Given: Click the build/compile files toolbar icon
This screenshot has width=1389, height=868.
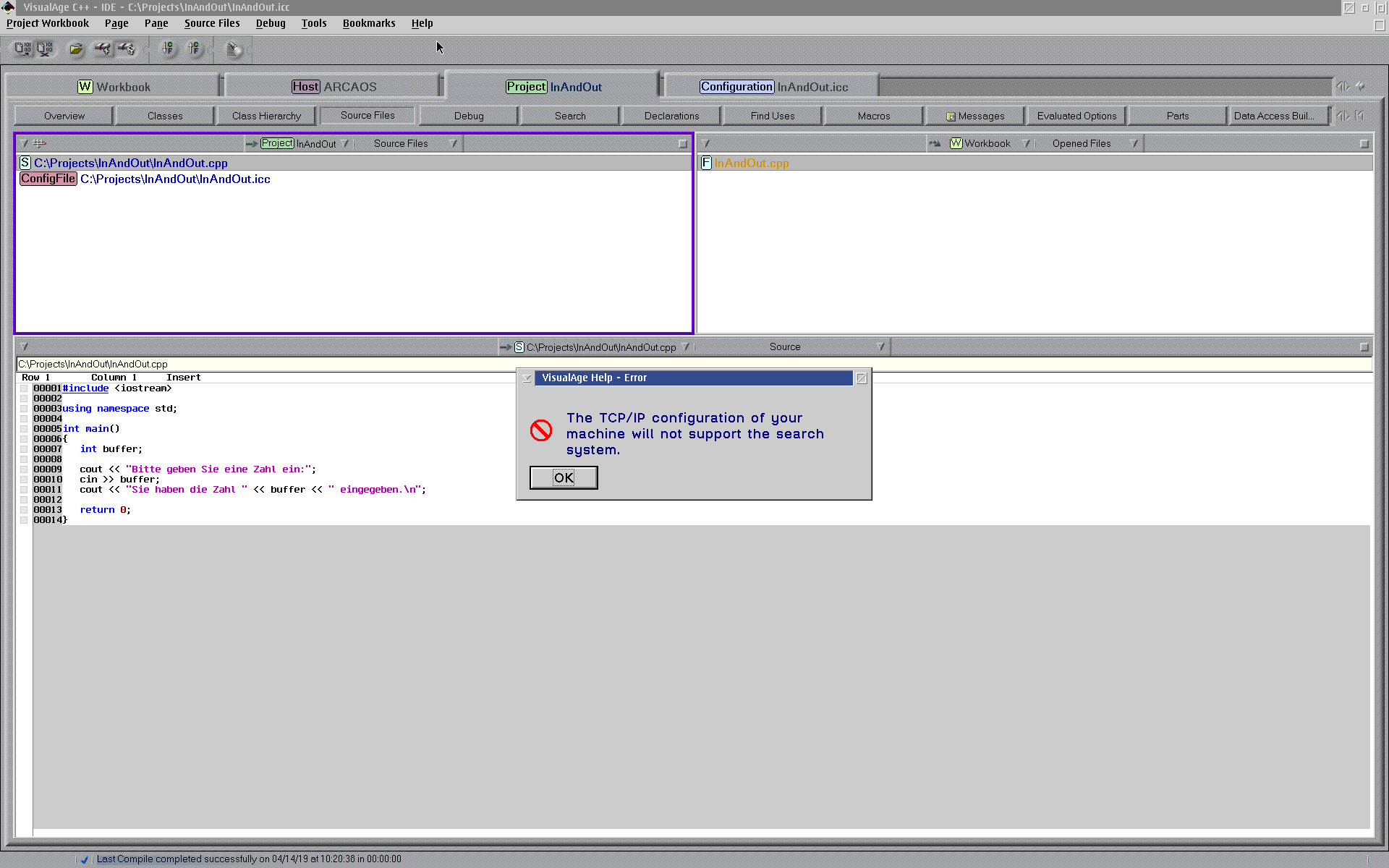Looking at the screenshot, I should [x=22, y=49].
